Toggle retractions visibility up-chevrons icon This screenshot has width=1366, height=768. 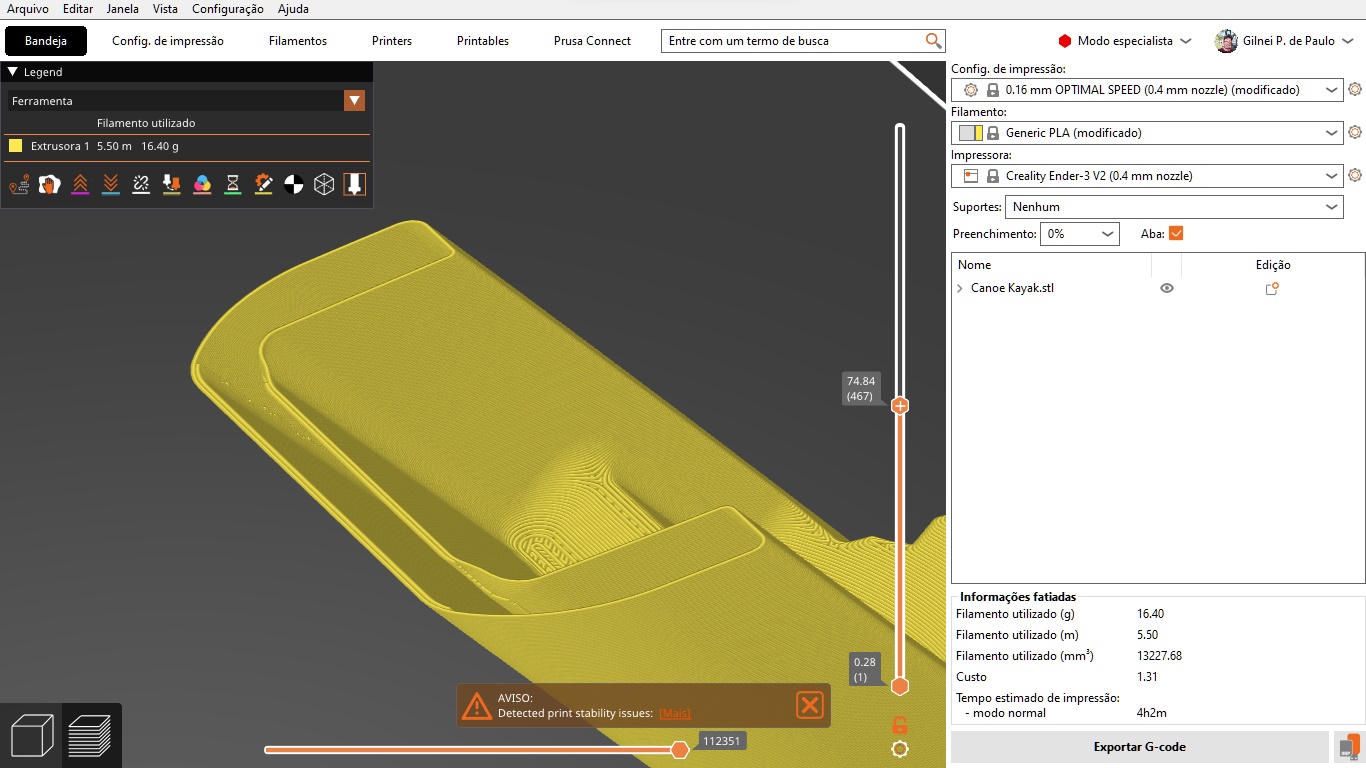pyautogui.click(x=80, y=184)
